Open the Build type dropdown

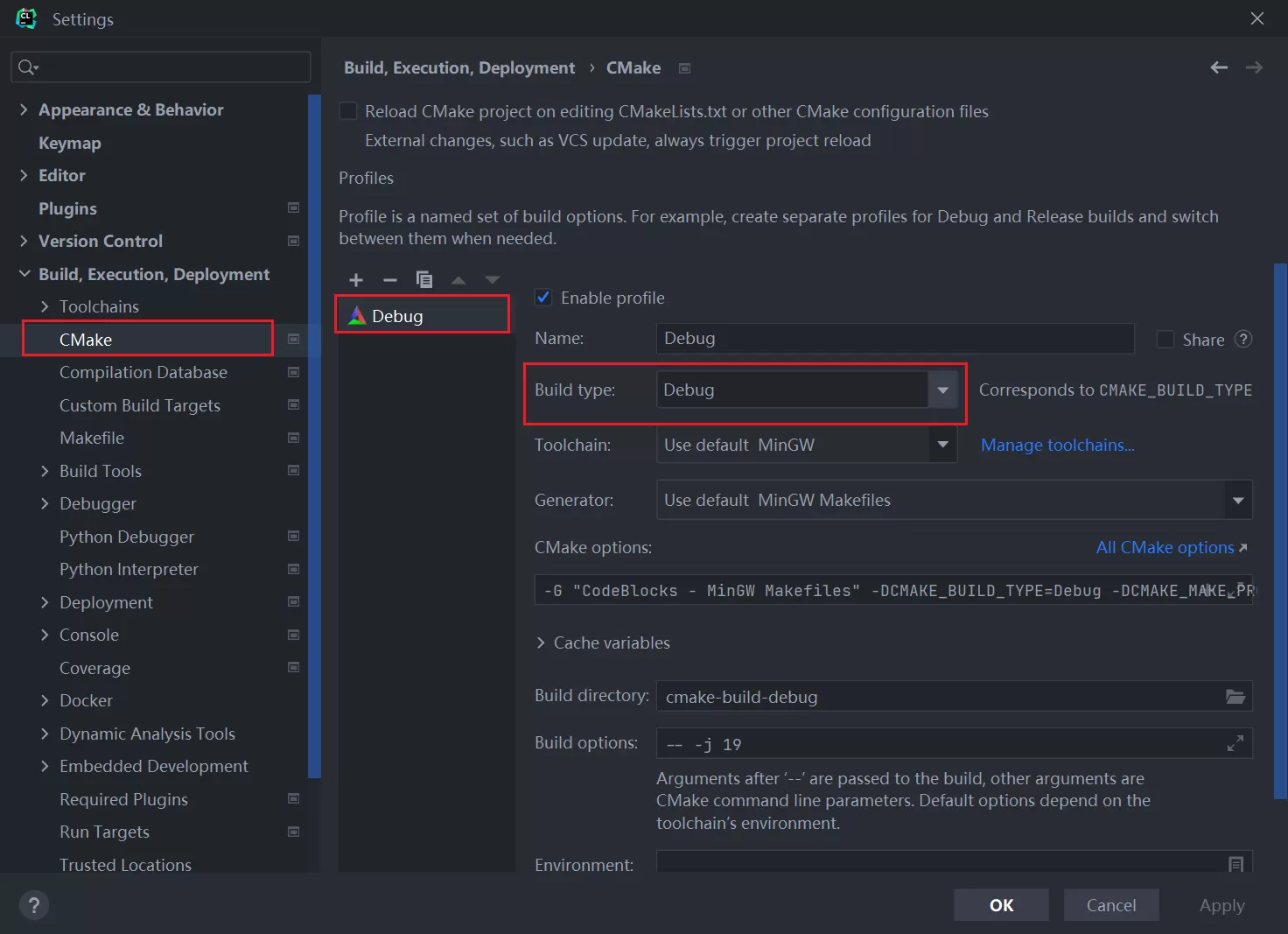tap(942, 390)
